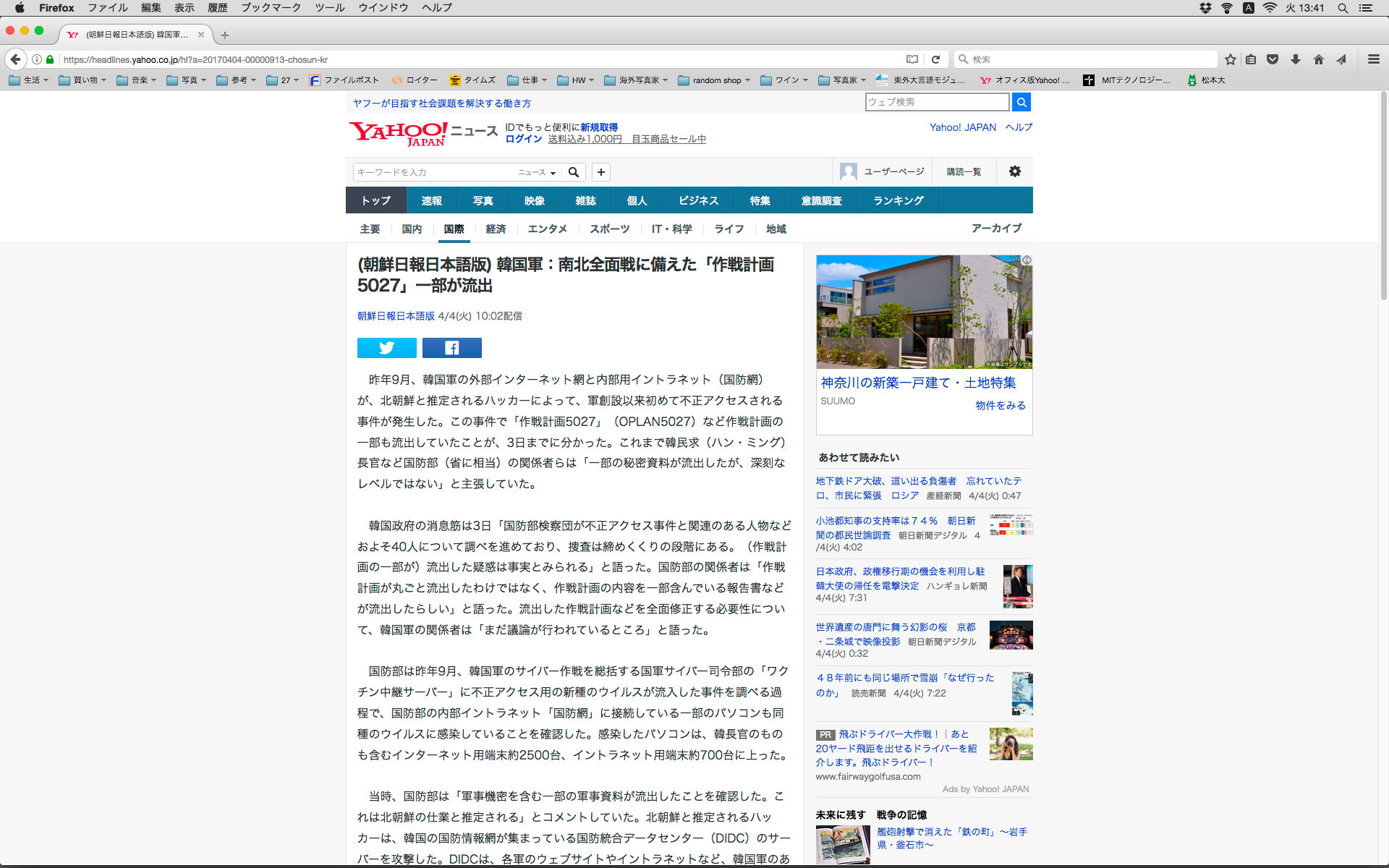Expand the 生活 bookmarks folder
This screenshot has width=1389, height=868.
coord(29,80)
